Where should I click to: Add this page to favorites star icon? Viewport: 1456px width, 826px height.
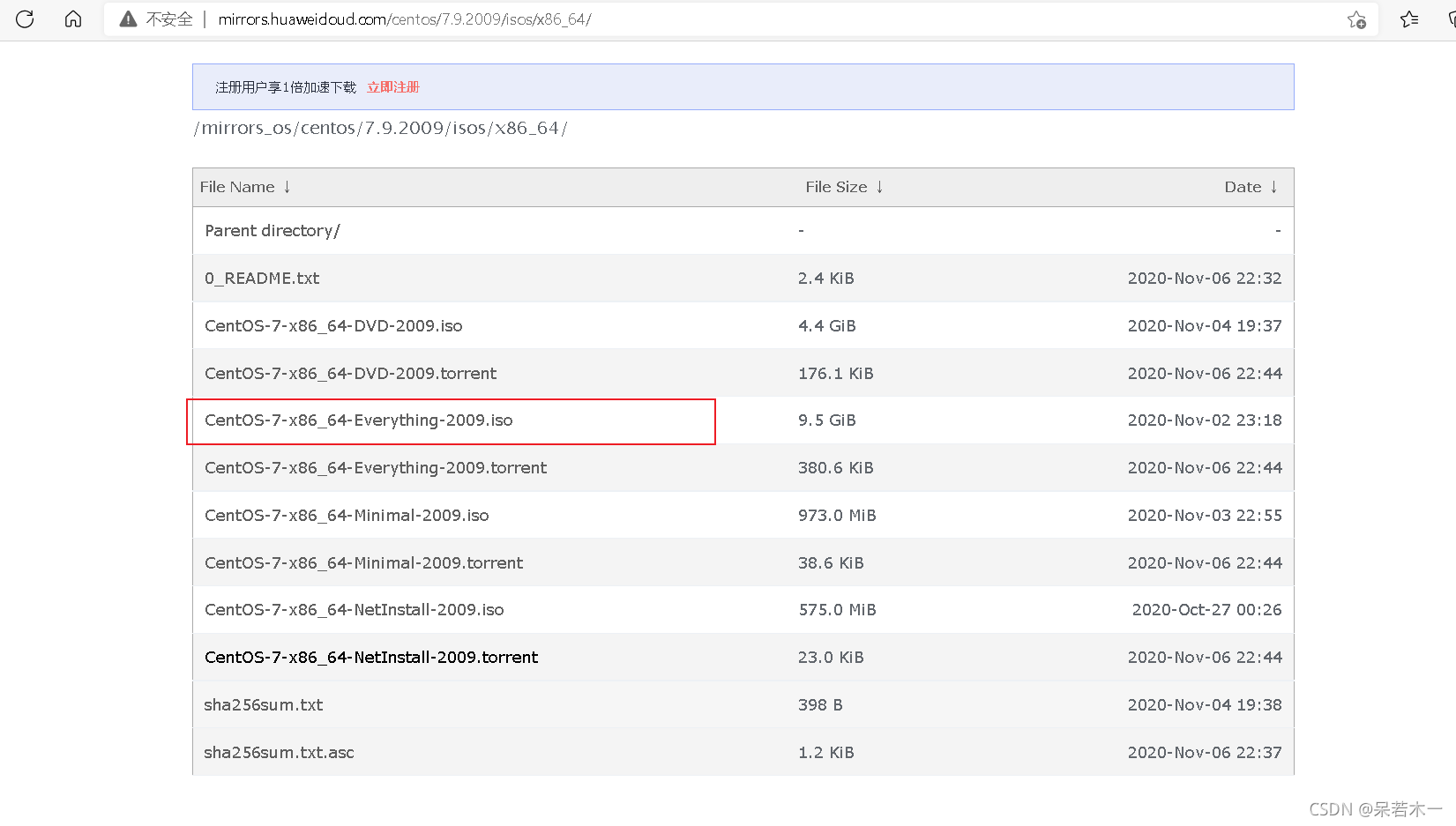(x=1356, y=19)
